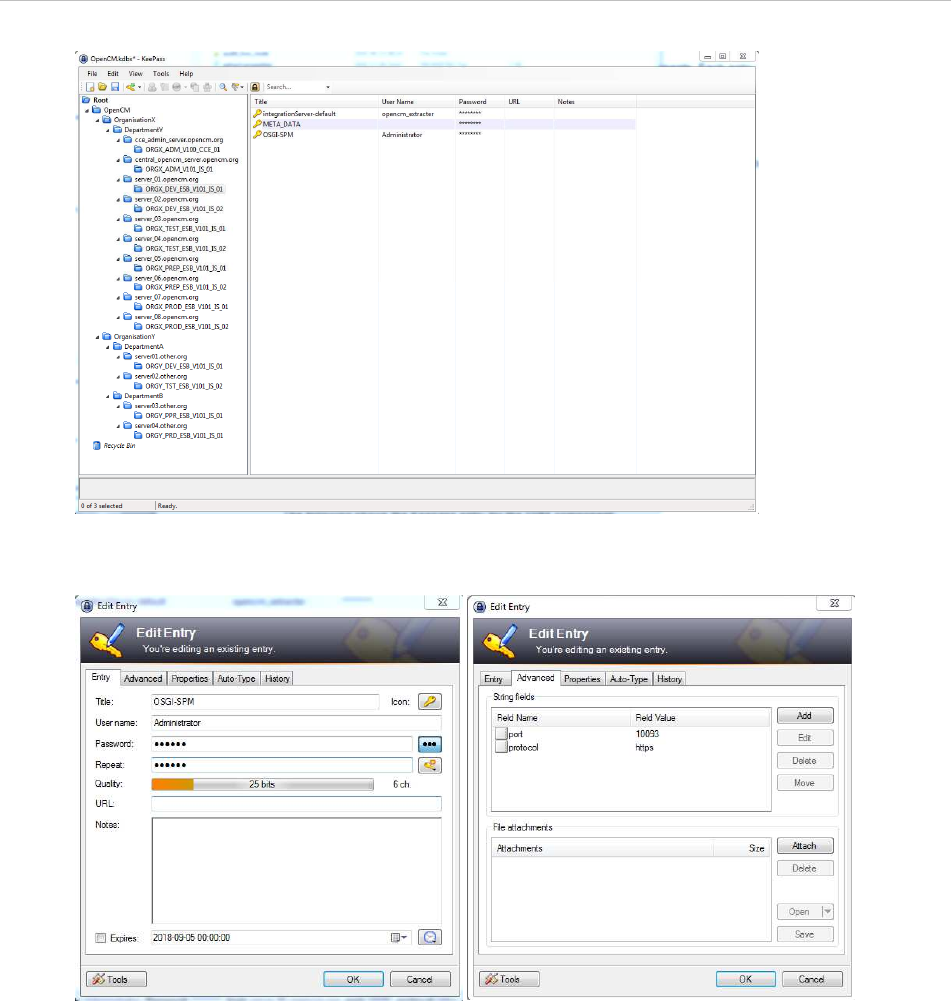Select the port row value 10093
Screen dimensions: 951x1001
coord(647,734)
